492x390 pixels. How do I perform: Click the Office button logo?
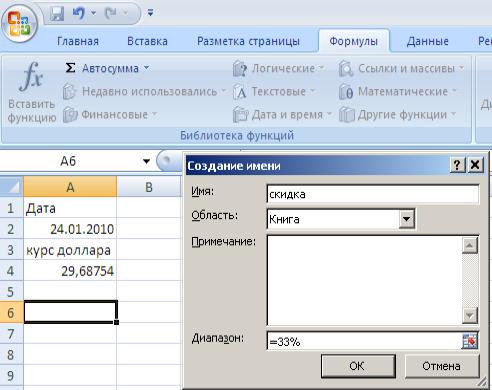[x=19, y=24]
